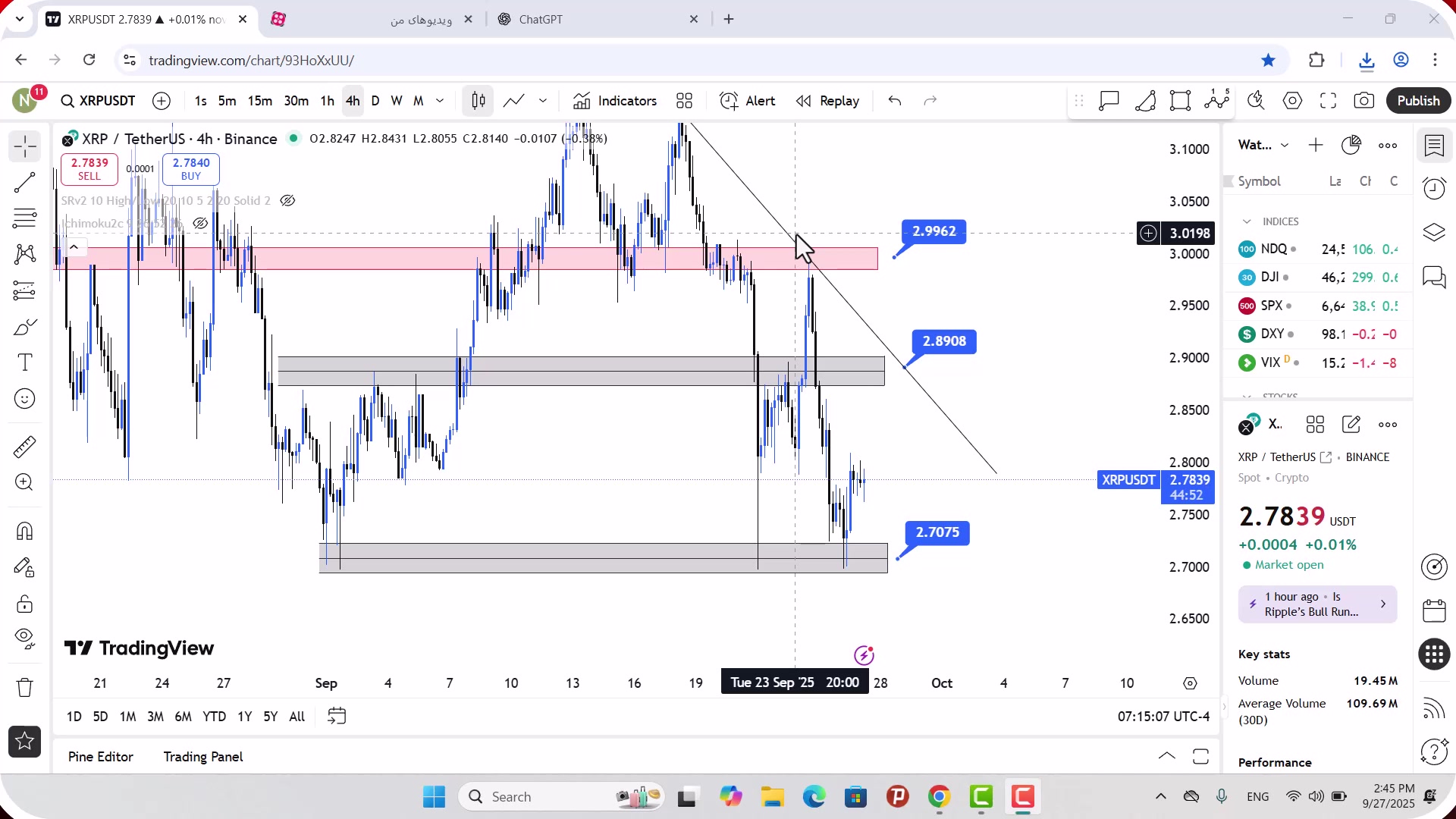Image resolution: width=1456 pixels, height=819 pixels.
Task: Select the 1h timeframe
Action: coord(327,101)
